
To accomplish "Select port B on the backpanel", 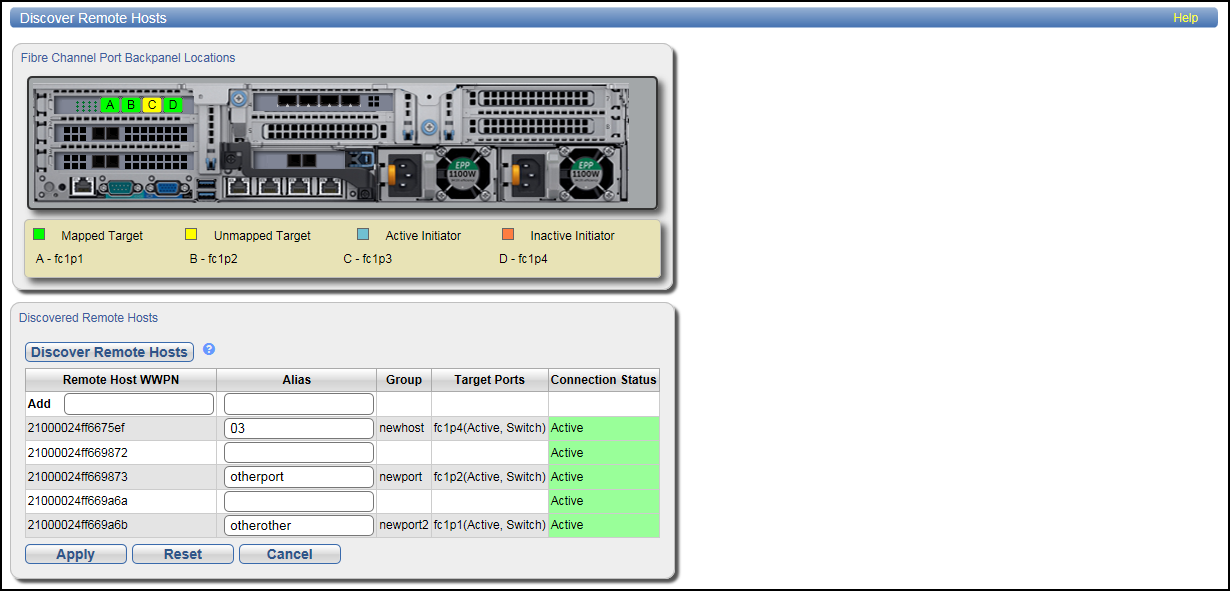I will [x=131, y=105].
